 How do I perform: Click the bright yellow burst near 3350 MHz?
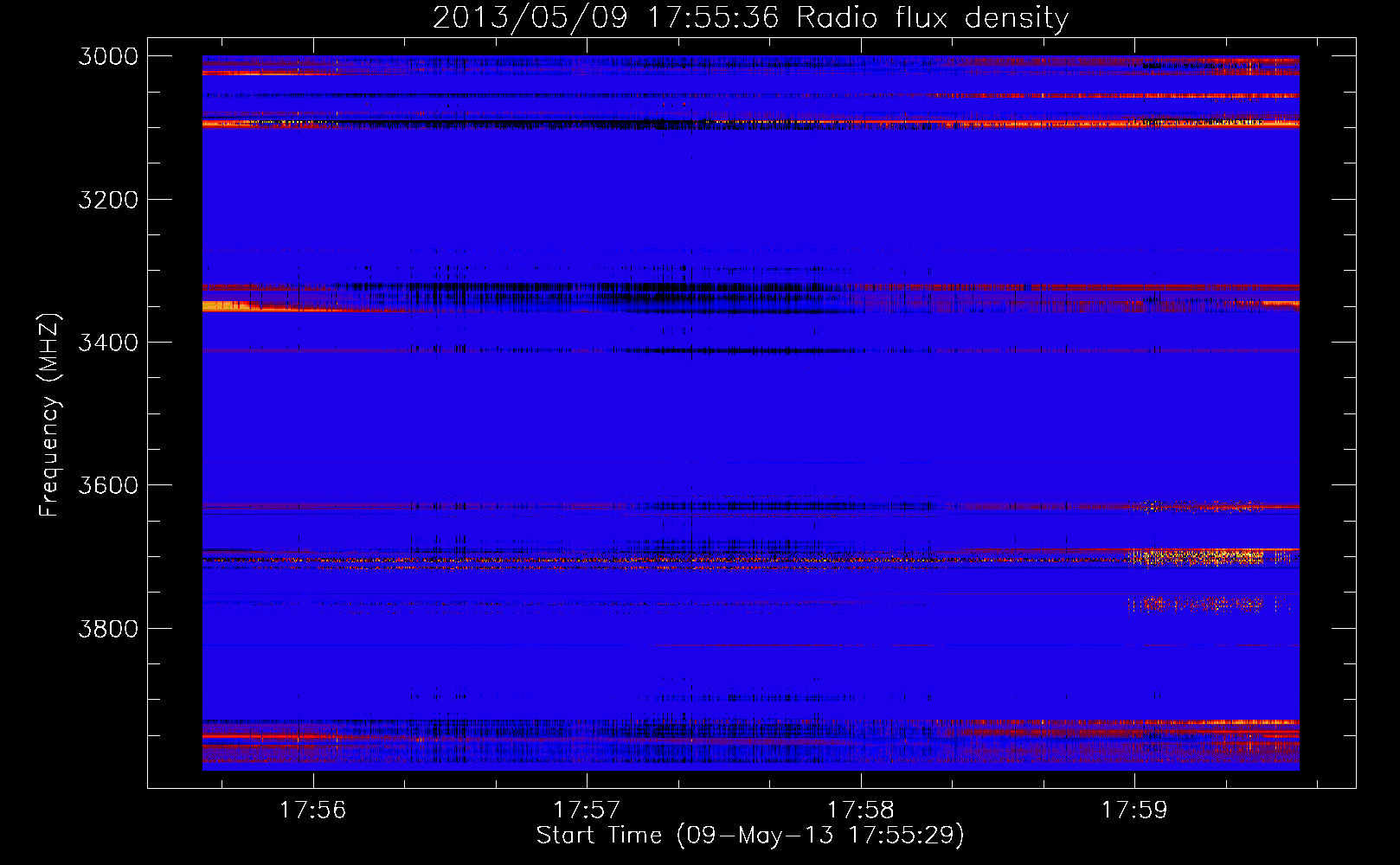click(226, 305)
